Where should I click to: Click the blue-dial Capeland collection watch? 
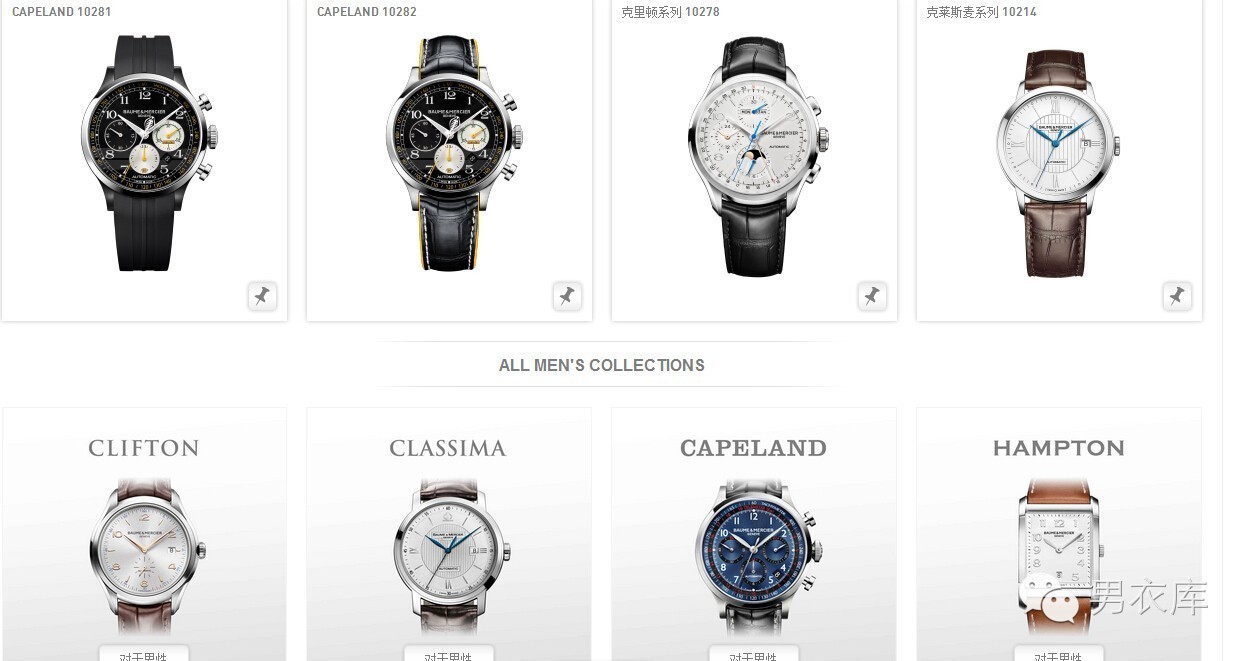pyautogui.click(x=758, y=556)
